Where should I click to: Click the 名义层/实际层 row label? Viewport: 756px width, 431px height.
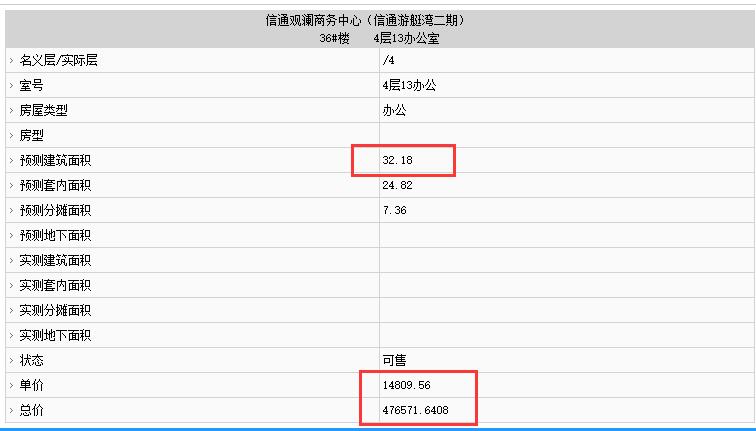coord(58,61)
